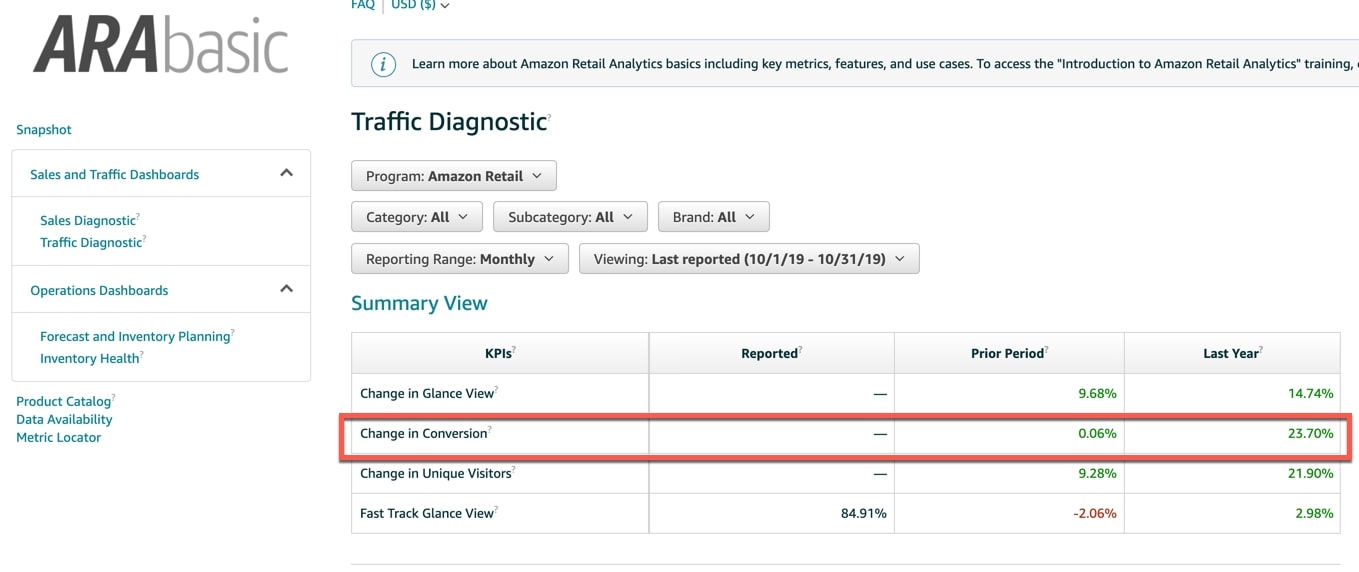1359x572 pixels.
Task: Open the Sales Diagnostic dashboard
Action: pos(88,221)
